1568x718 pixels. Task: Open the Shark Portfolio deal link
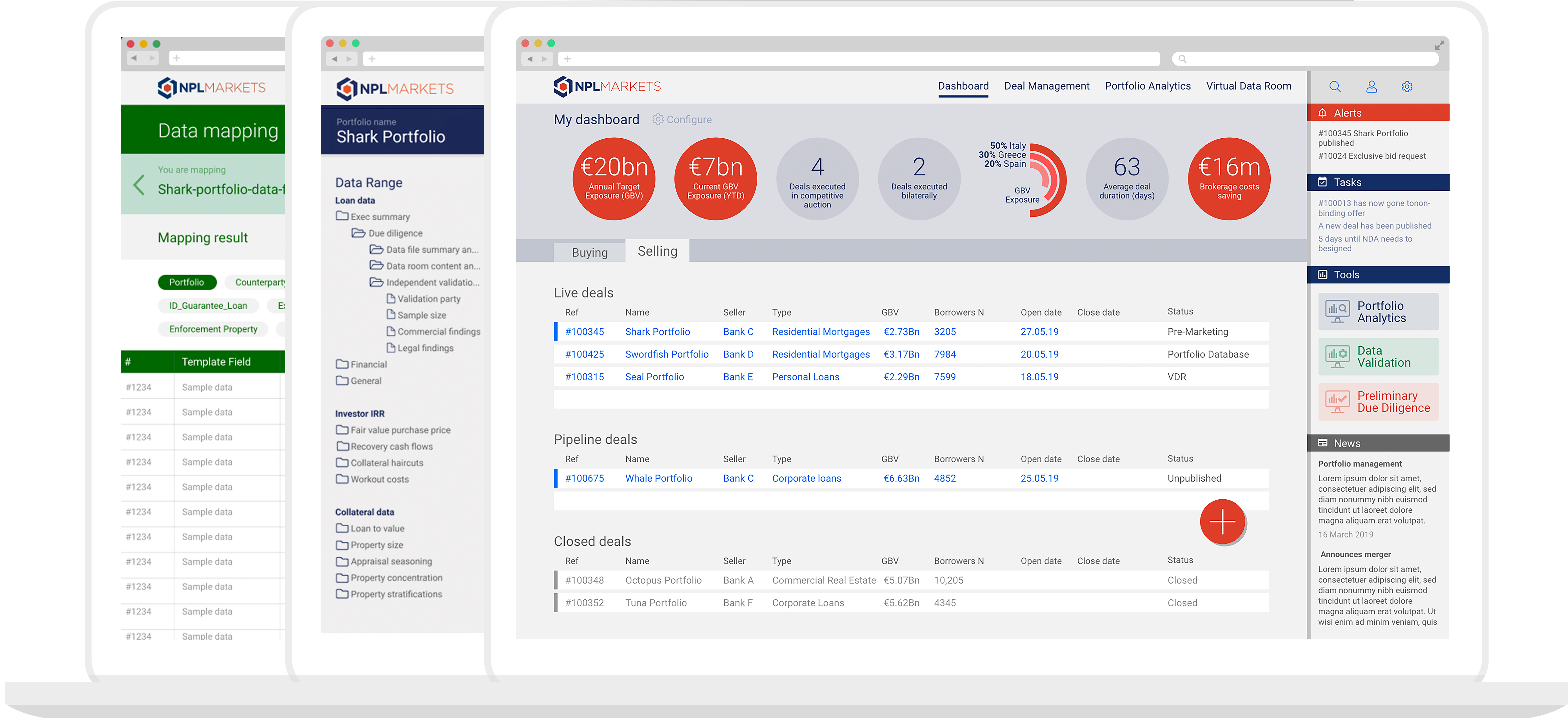[657, 332]
